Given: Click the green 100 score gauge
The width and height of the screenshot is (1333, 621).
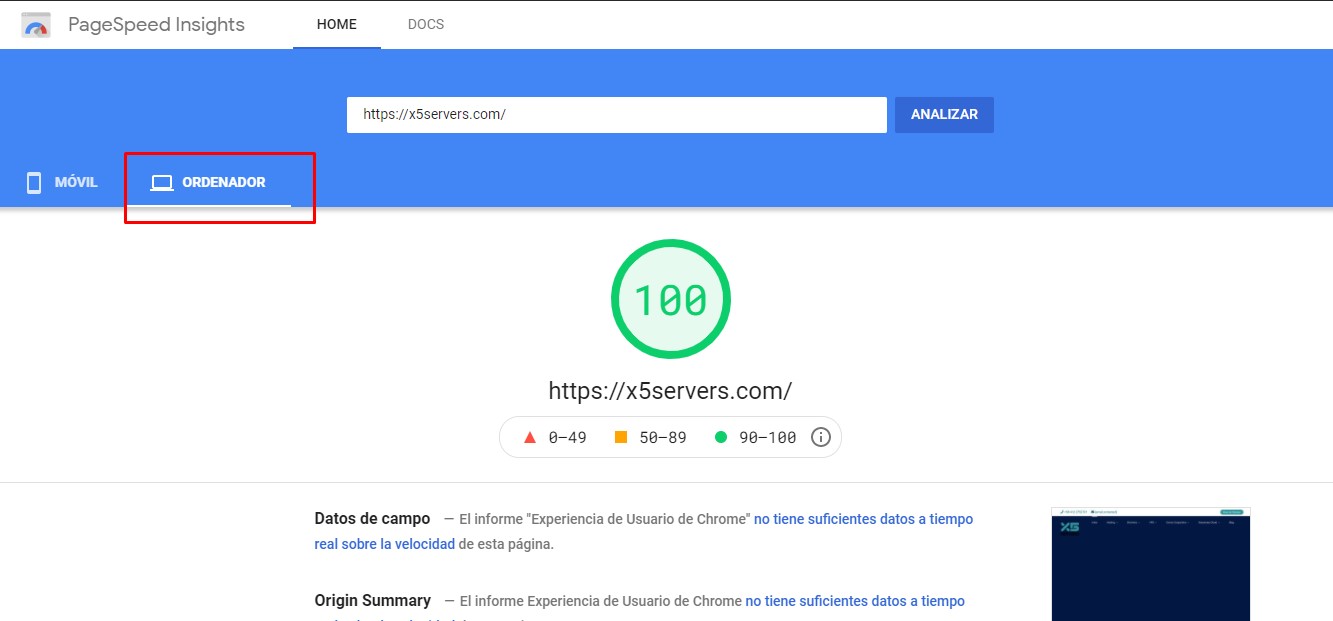Looking at the screenshot, I should 670,299.
